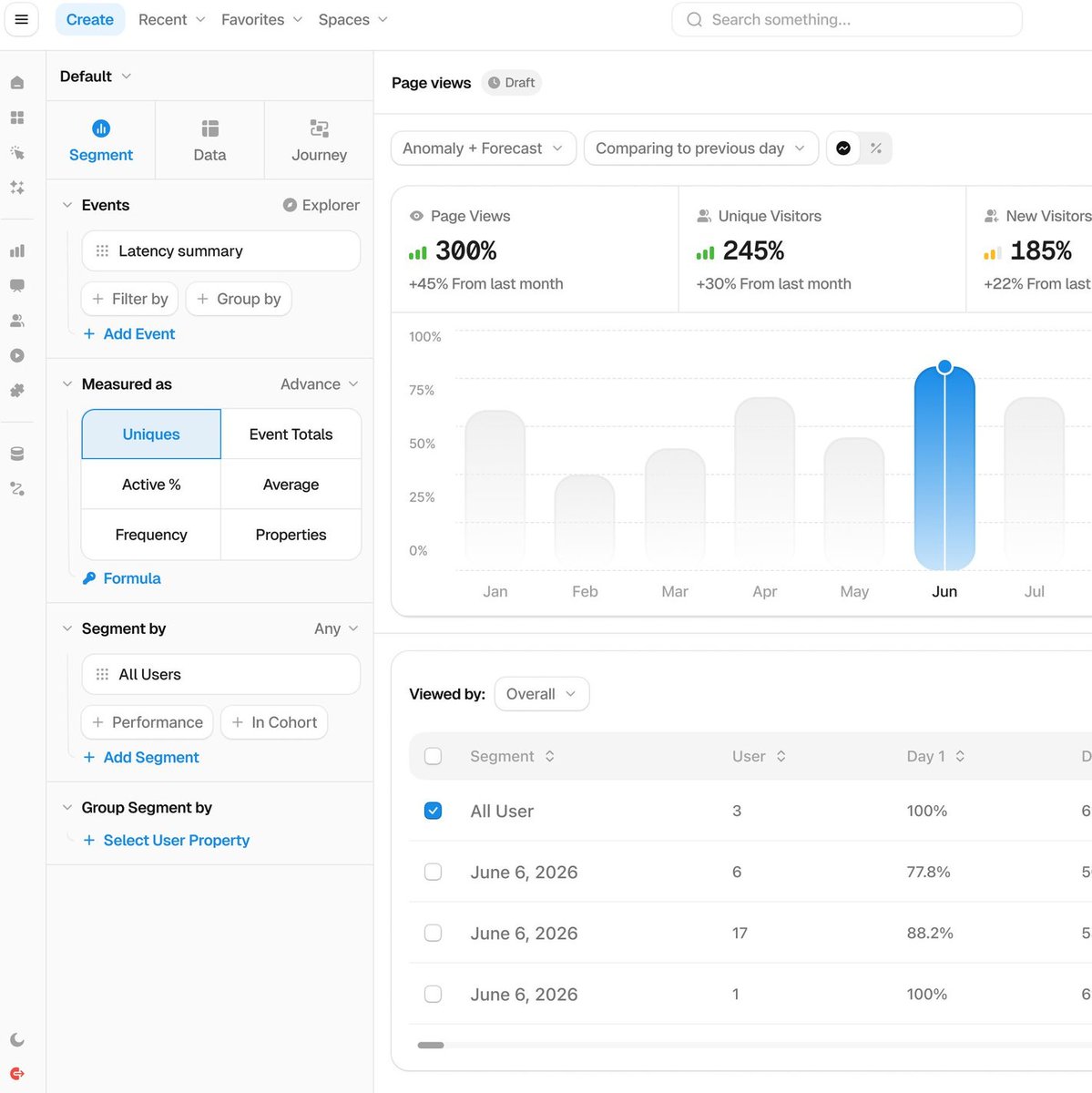Open the hamburger menu

point(21,19)
